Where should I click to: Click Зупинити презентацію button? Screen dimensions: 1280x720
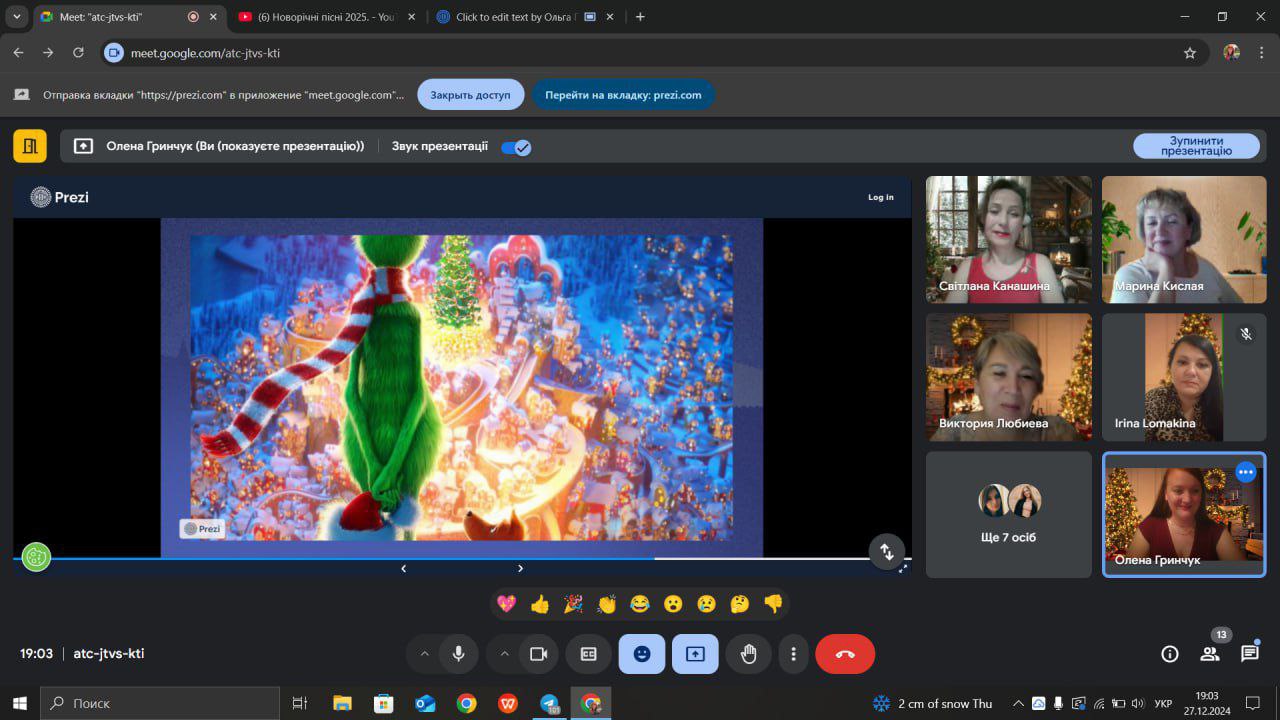tap(1196, 146)
